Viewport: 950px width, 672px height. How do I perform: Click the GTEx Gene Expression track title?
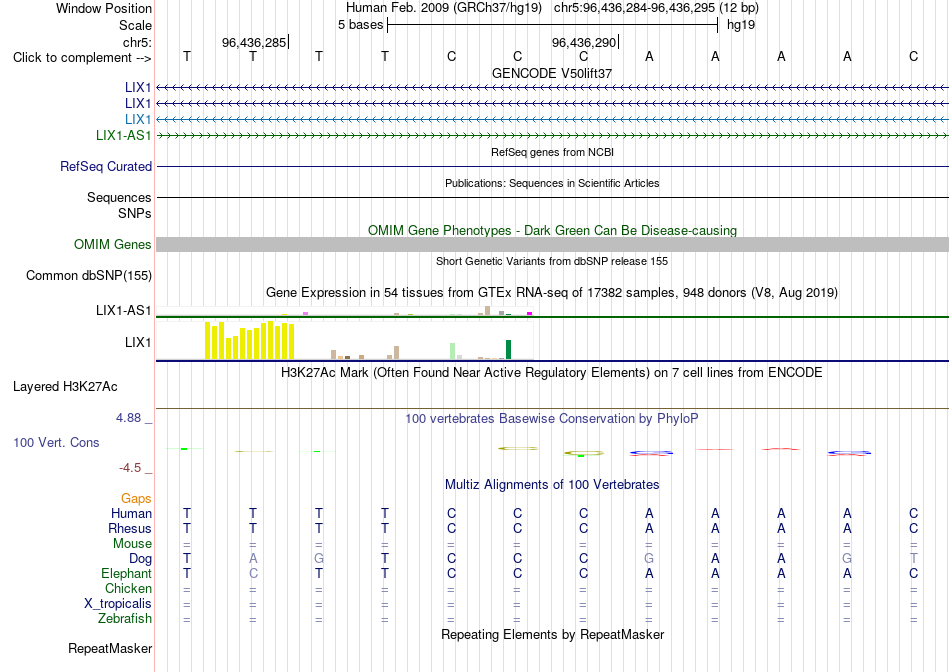click(552, 293)
